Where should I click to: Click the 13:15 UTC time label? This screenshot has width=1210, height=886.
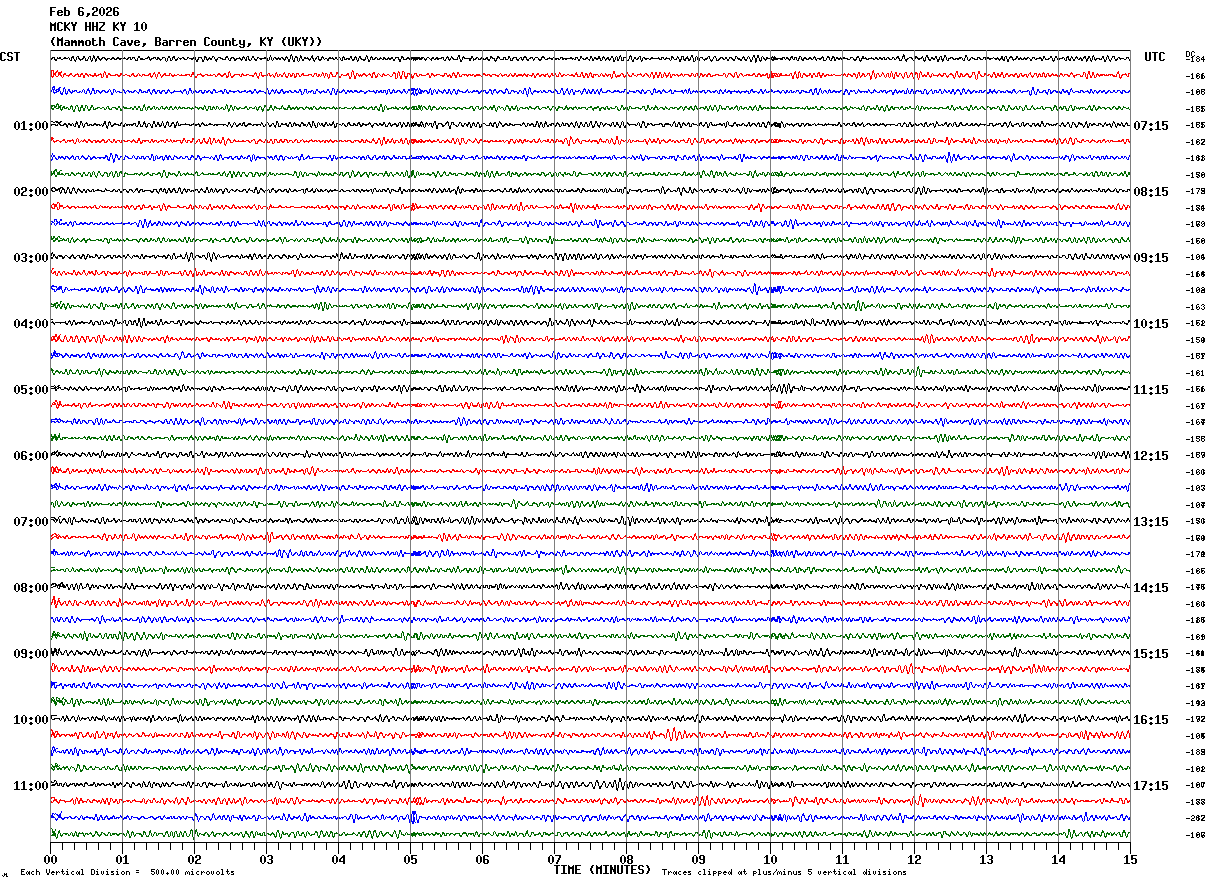(1151, 522)
